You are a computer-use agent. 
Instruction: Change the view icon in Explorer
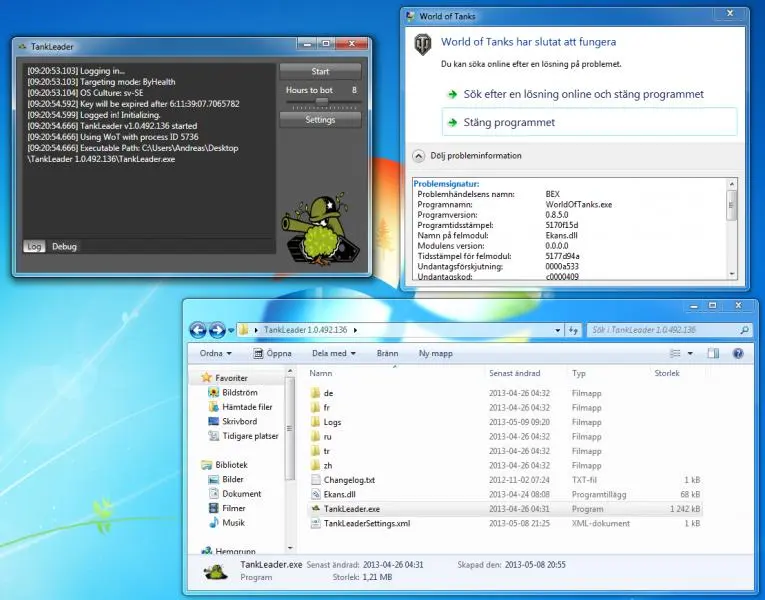tap(675, 353)
